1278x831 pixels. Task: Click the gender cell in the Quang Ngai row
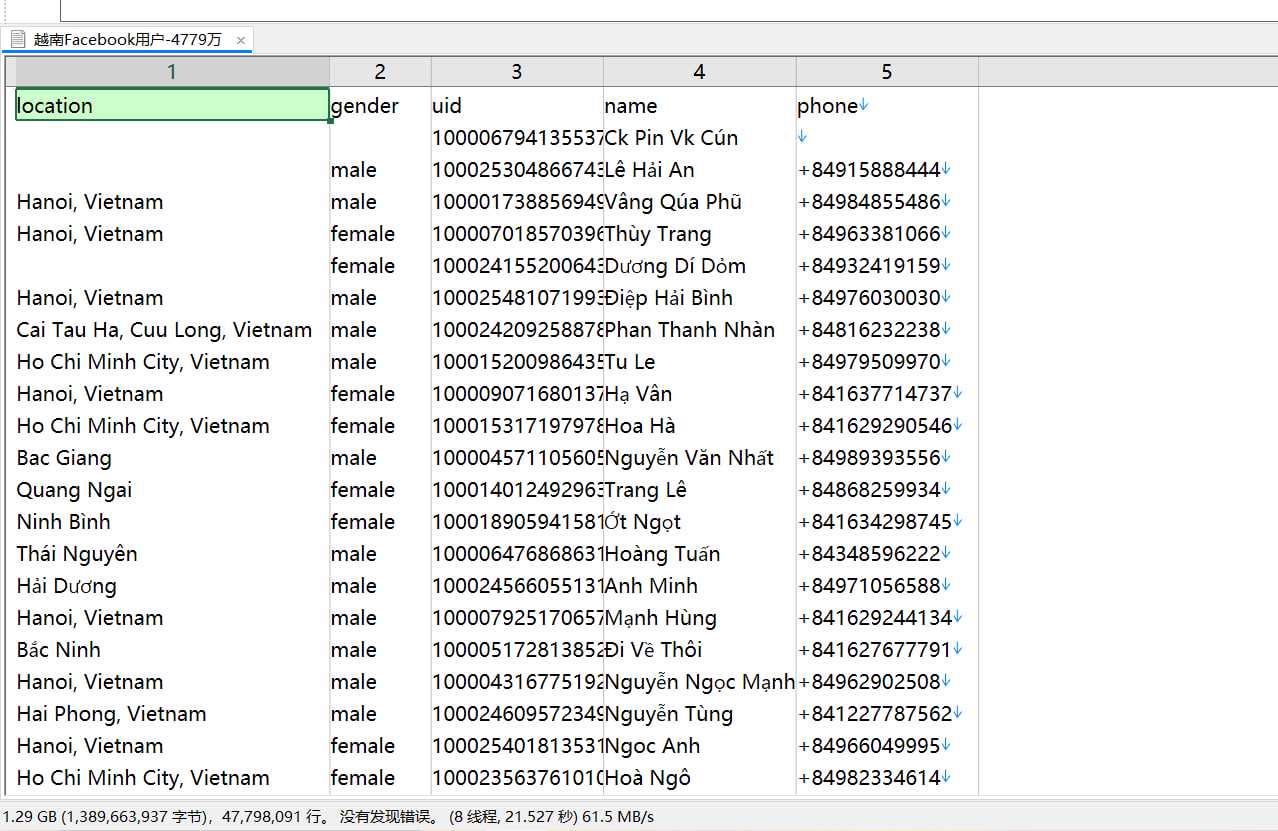(x=380, y=490)
